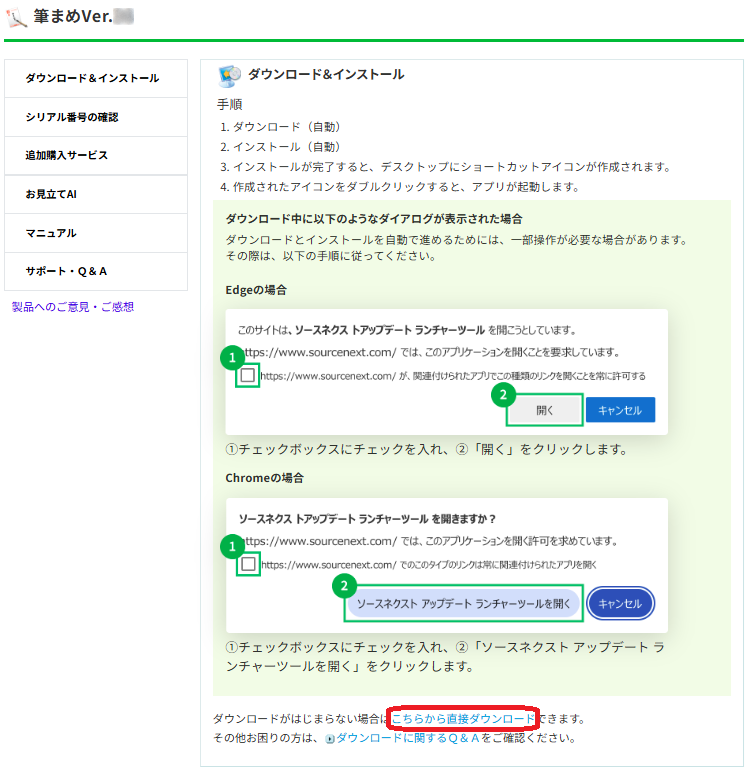Click 開く button in the Edge dialog
The image size is (747, 771).
(545, 410)
